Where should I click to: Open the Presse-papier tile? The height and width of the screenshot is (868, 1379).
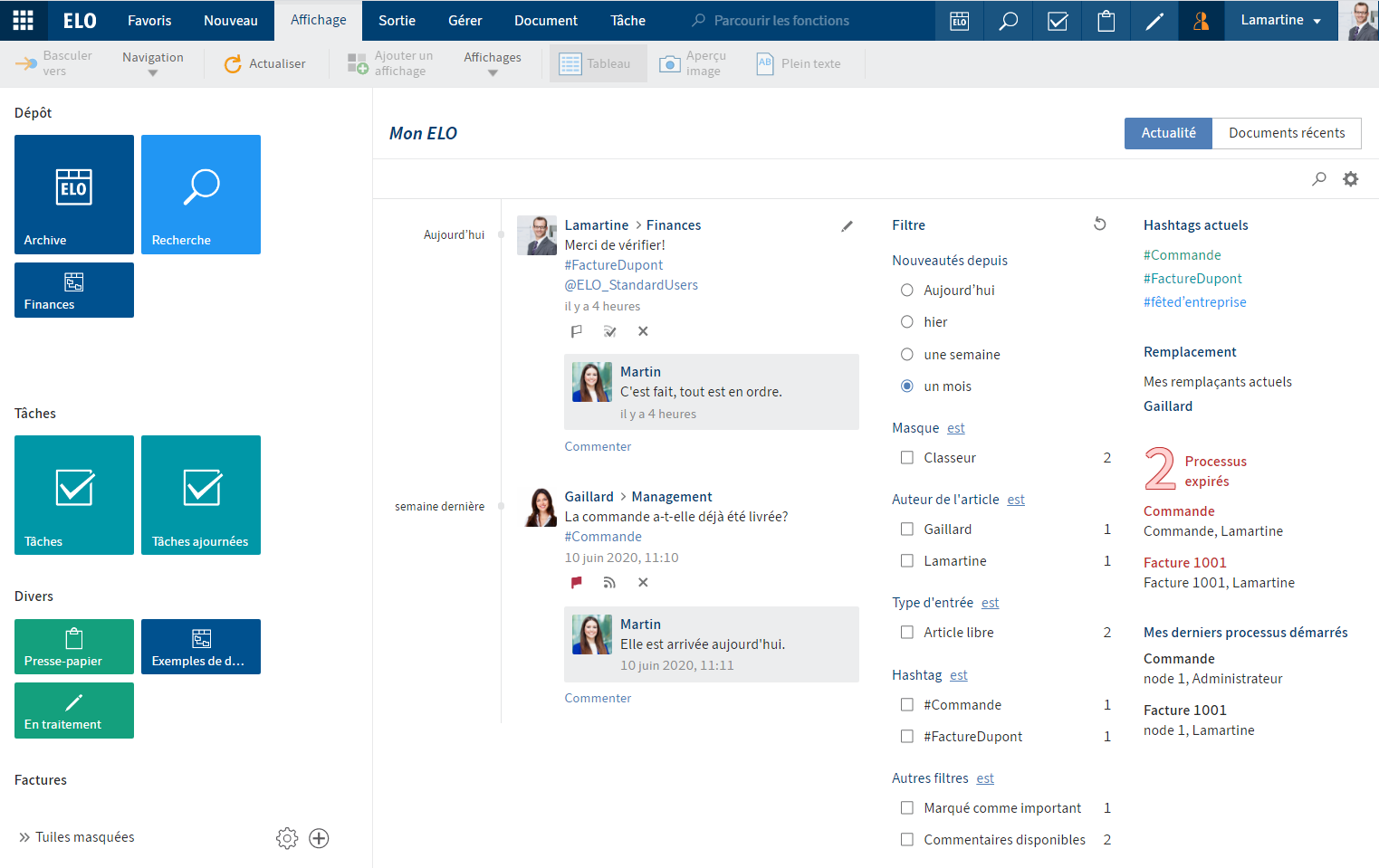pyautogui.click(x=74, y=646)
